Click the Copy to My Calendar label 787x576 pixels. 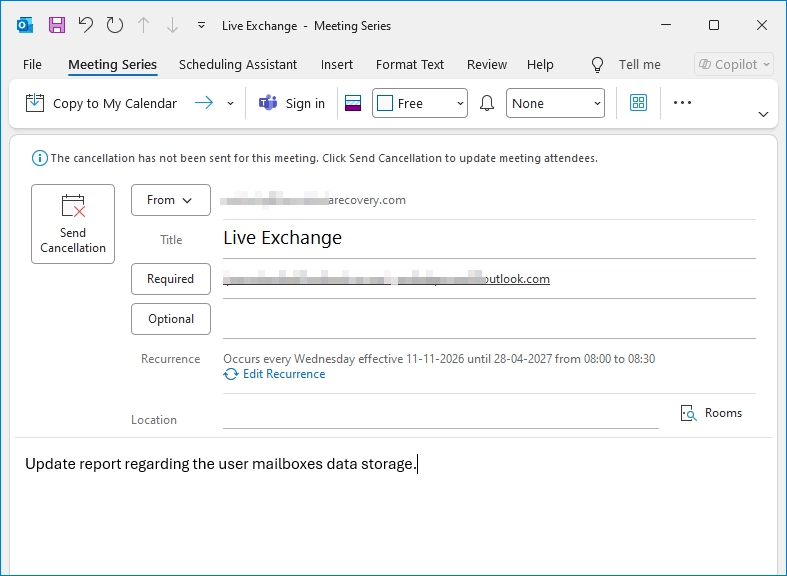(115, 103)
